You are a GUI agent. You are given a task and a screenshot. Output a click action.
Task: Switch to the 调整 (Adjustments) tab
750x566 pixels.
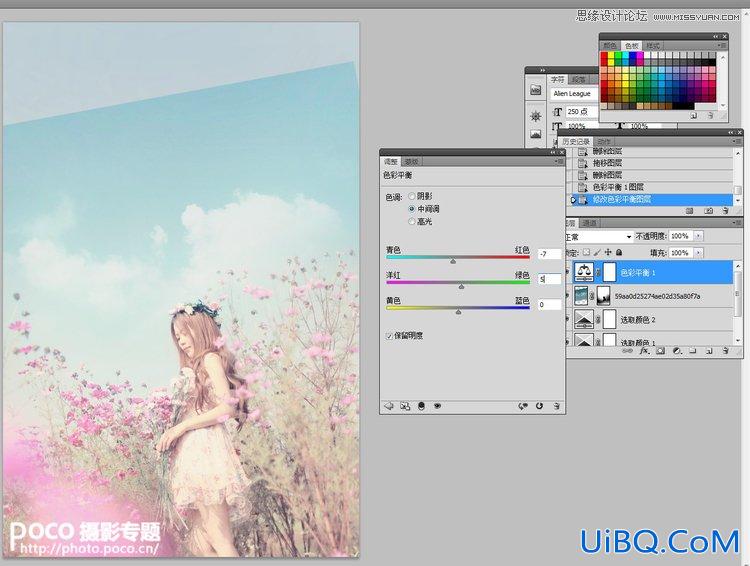pos(391,162)
